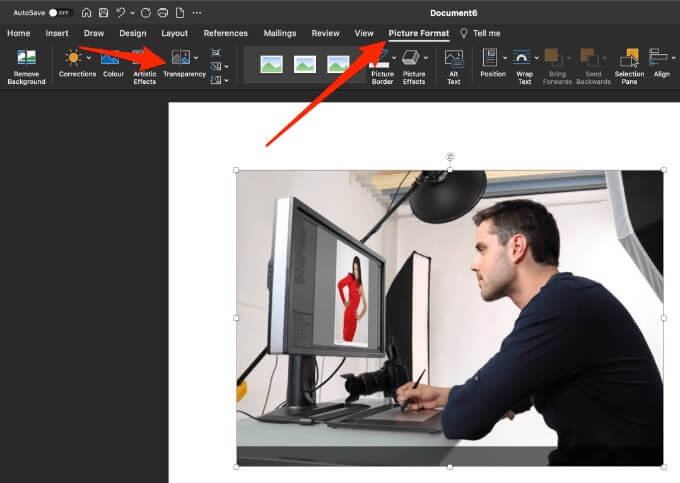Switch to the Home tab

[x=19, y=33]
